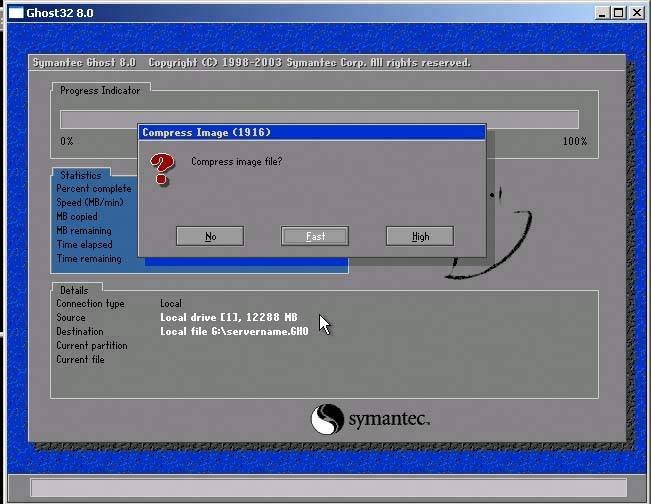Maximize the Ghost32 window
This screenshot has height=504, width=651.
(620, 12)
